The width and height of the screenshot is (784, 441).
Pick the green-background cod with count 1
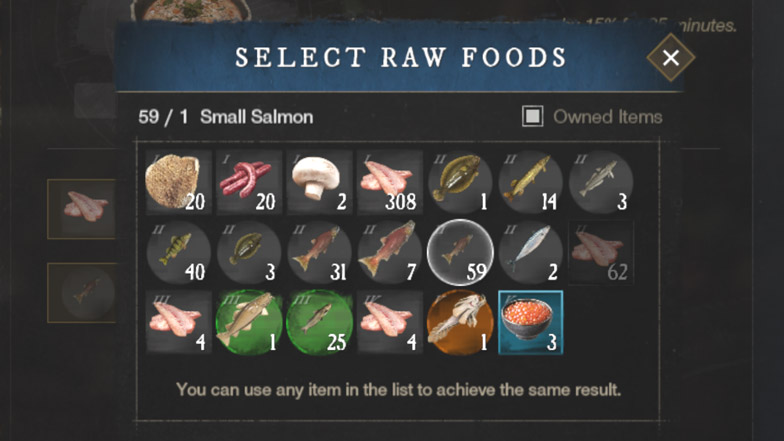pos(249,322)
